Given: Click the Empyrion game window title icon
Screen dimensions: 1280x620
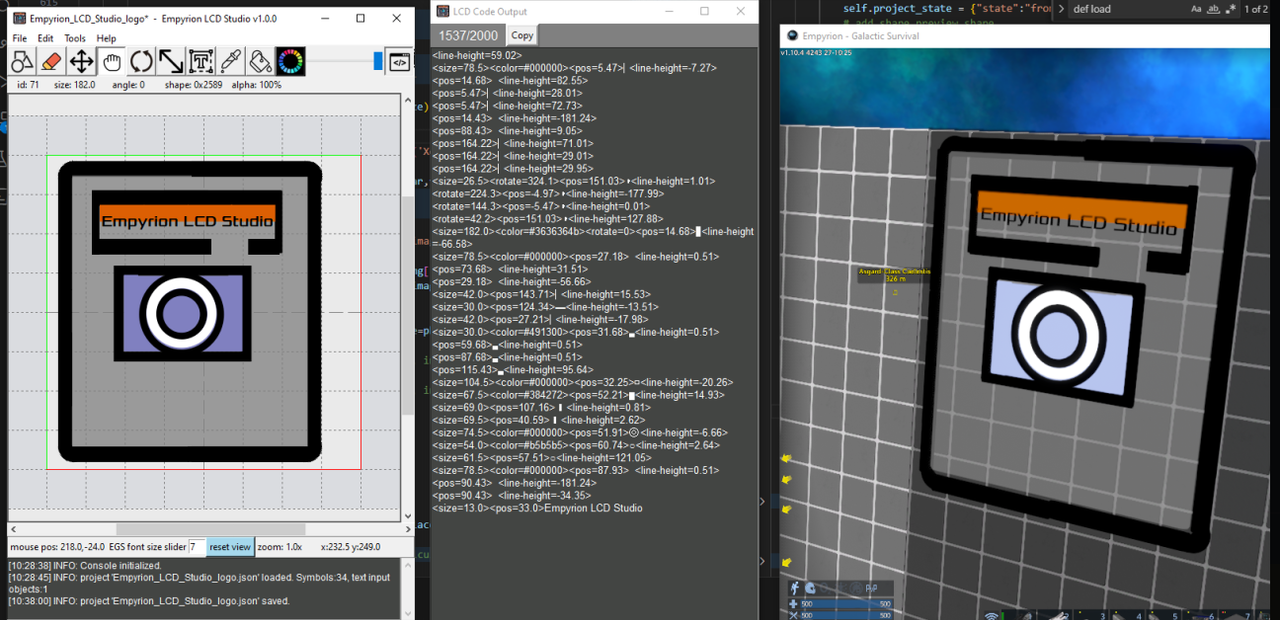Looking at the screenshot, I should (792, 35).
